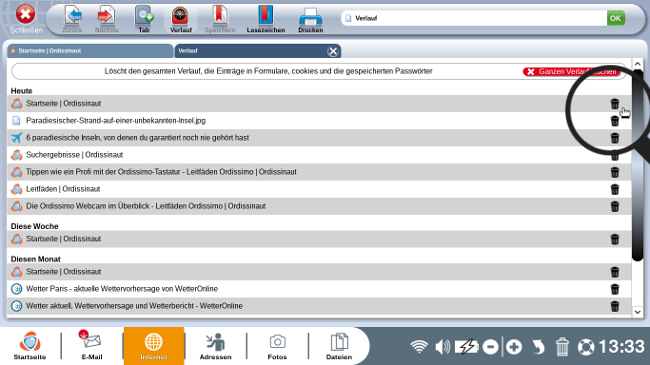Close the Verlauf tab
Image resolution: width=650 pixels, height=365 pixels.
click(x=332, y=51)
